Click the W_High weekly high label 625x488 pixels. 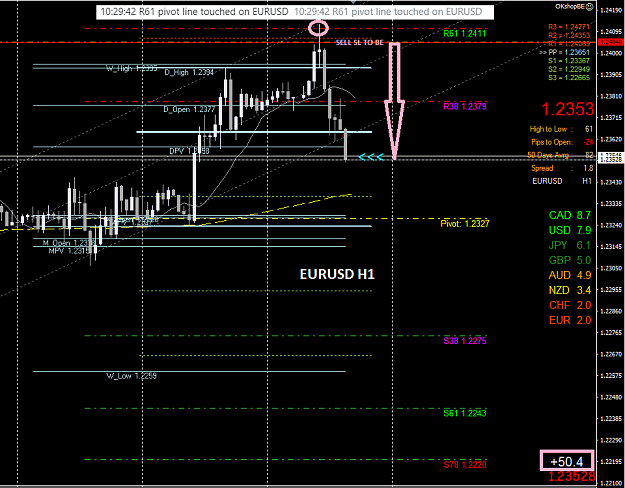tap(132, 69)
